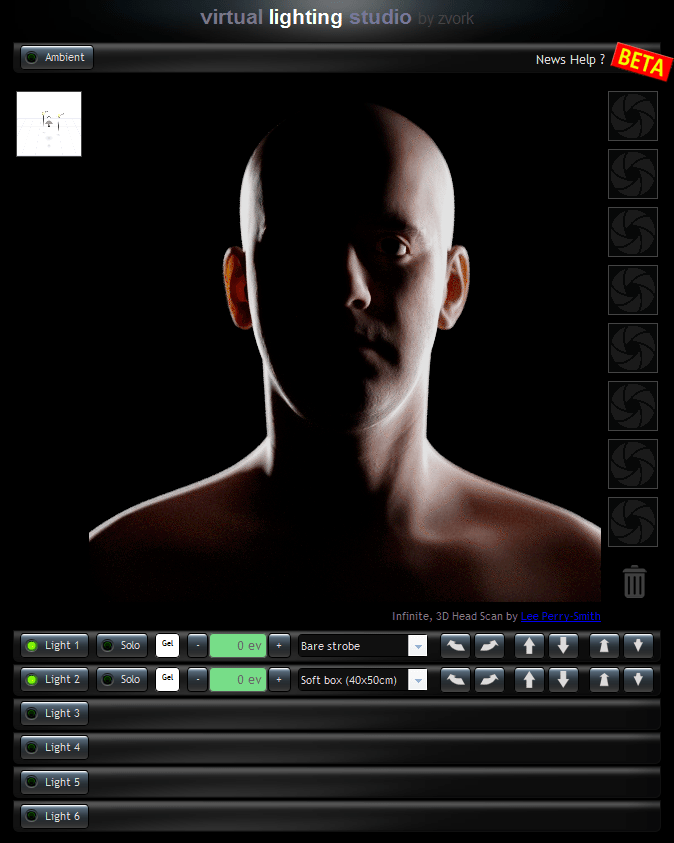
Task: Rotate Light 1 to the right
Action: [488, 646]
